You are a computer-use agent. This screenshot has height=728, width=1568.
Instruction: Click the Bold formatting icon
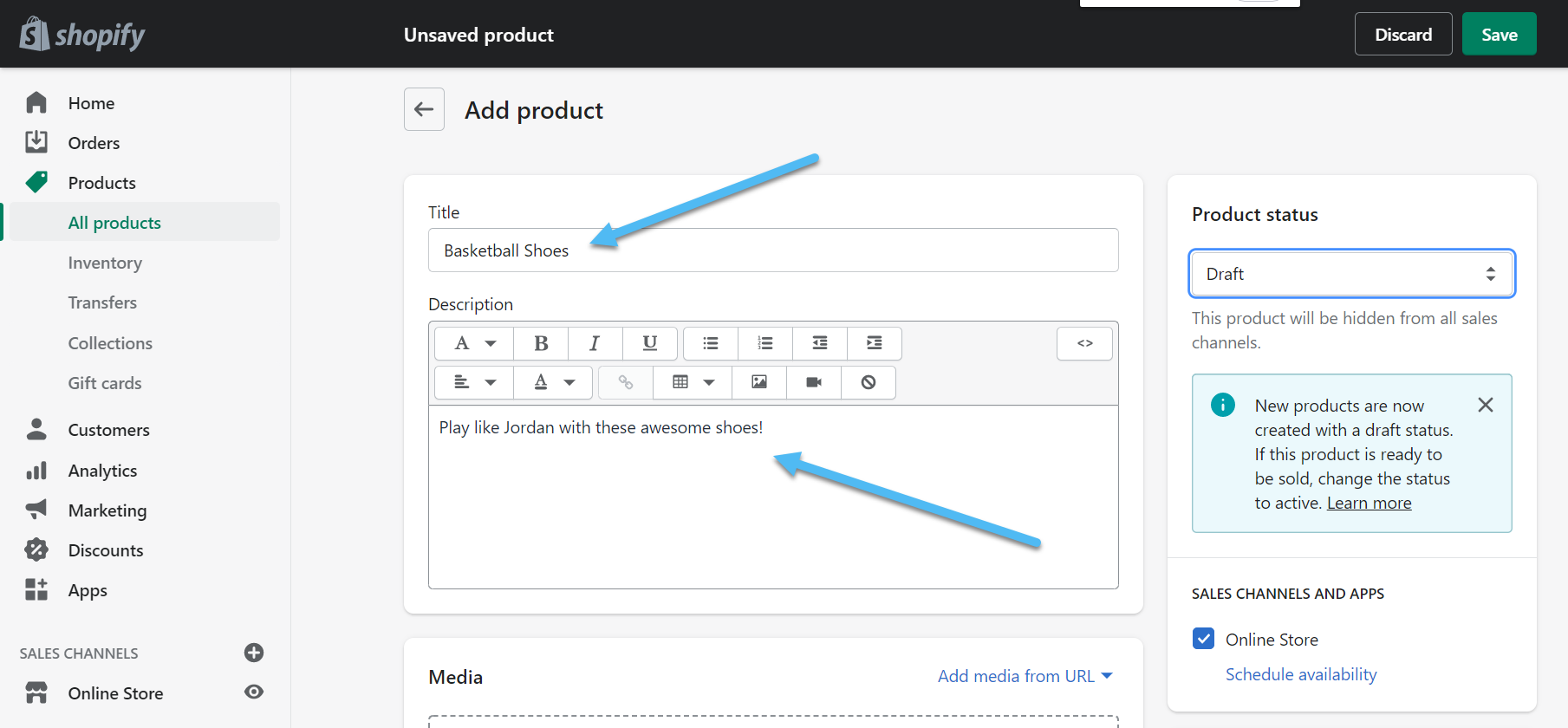click(541, 343)
